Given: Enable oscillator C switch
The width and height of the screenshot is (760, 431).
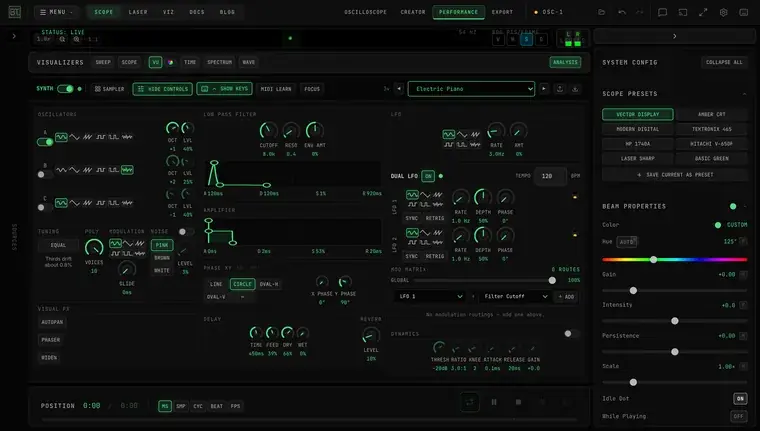Looking at the screenshot, I should [x=45, y=208].
